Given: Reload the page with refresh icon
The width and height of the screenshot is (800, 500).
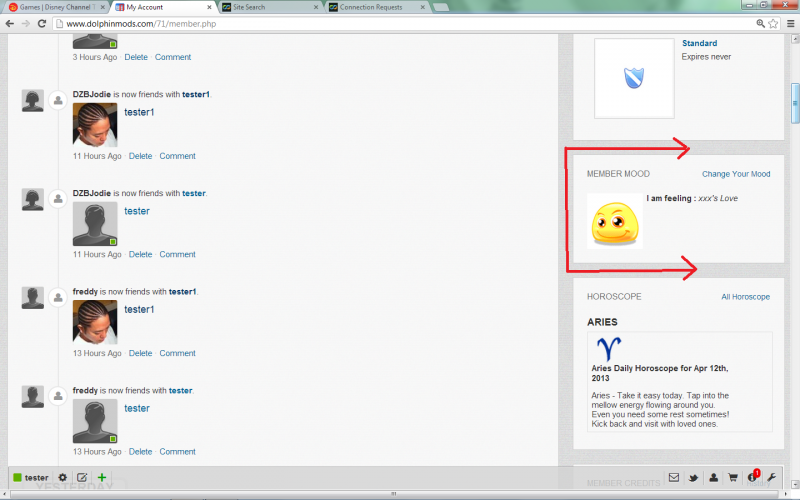Looking at the screenshot, I should pyautogui.click(x=42, y=23).
